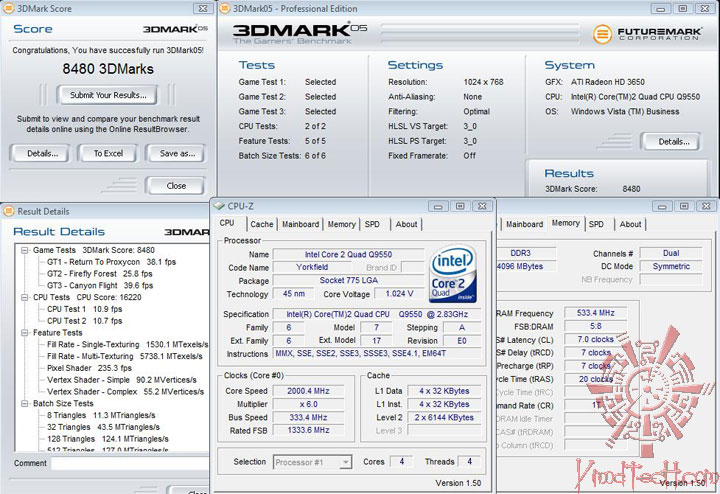Click the Level 2 cache 2 x 6144 KBytes value

click(x=444, y=418)
